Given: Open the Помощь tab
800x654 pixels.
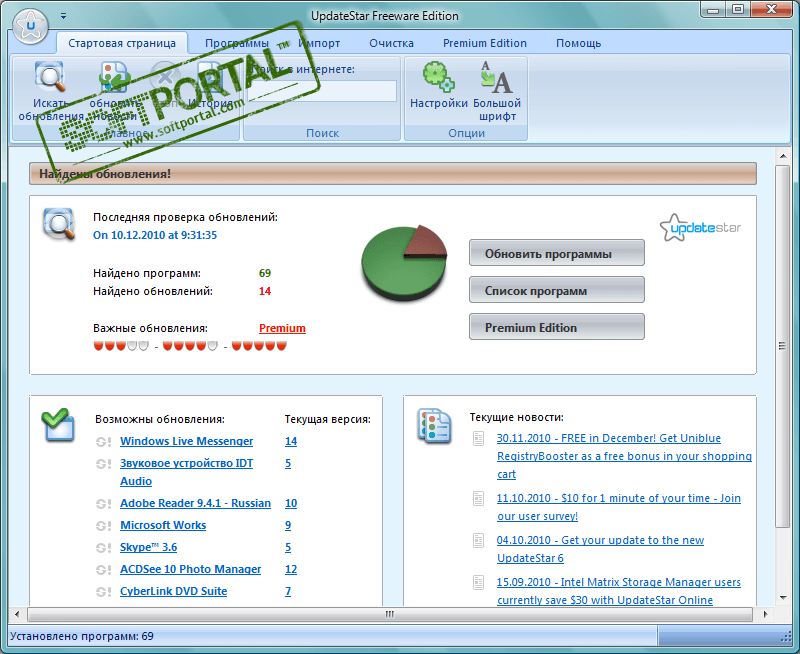Looking at the screenshot, I should tap(579, 43).
